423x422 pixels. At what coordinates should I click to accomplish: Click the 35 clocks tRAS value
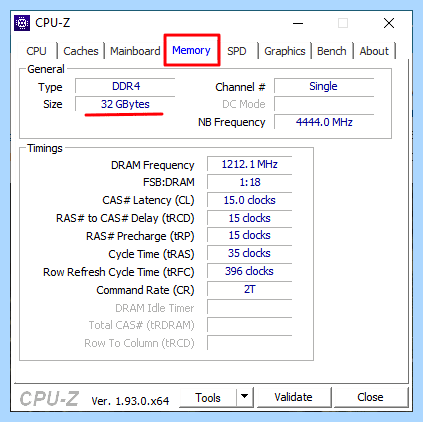point(250,253)
